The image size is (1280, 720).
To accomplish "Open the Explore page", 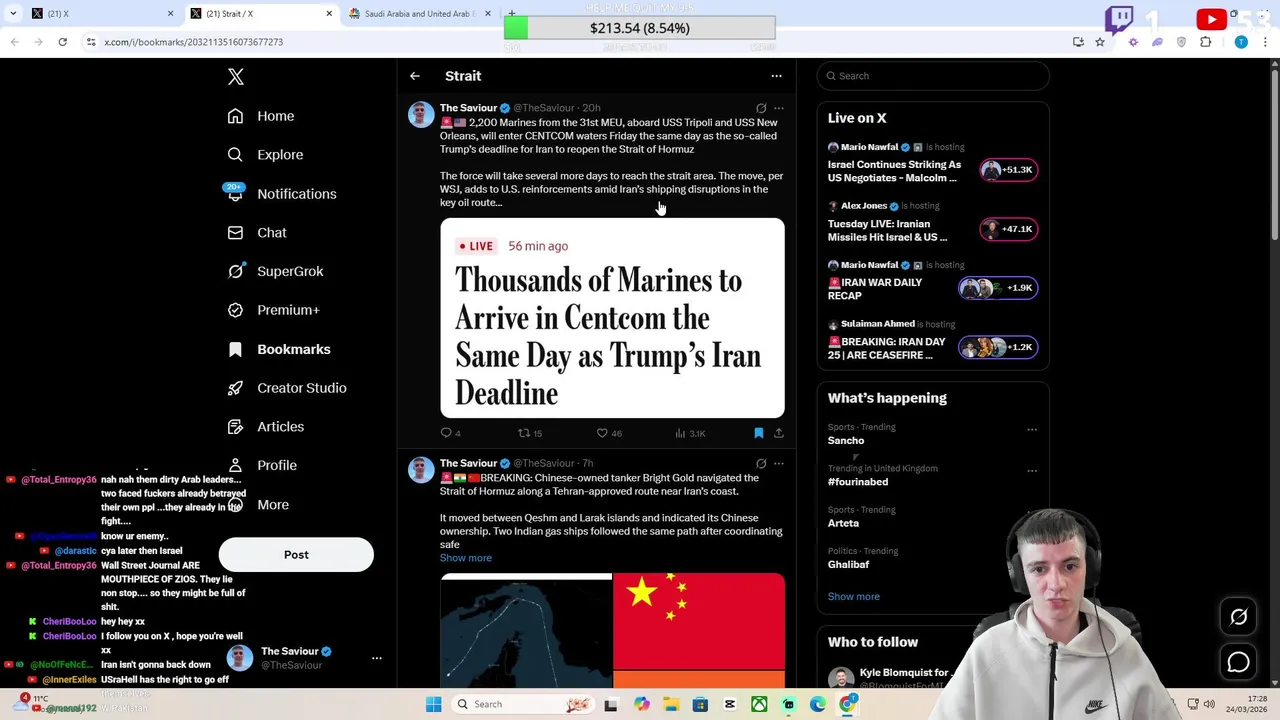I will pyautogui.click(x=265, y=155).
